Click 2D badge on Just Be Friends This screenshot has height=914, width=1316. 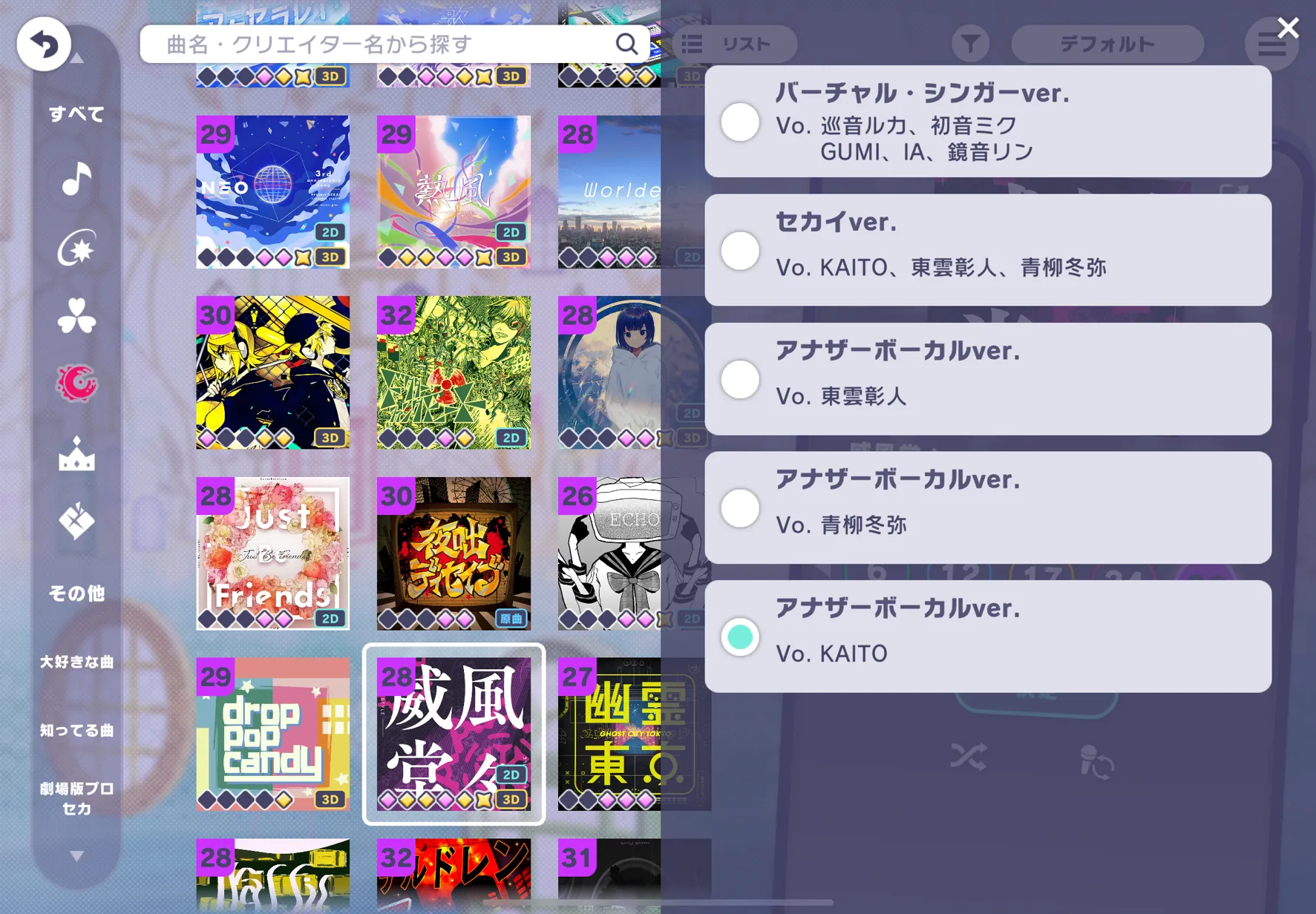point(330,618)
